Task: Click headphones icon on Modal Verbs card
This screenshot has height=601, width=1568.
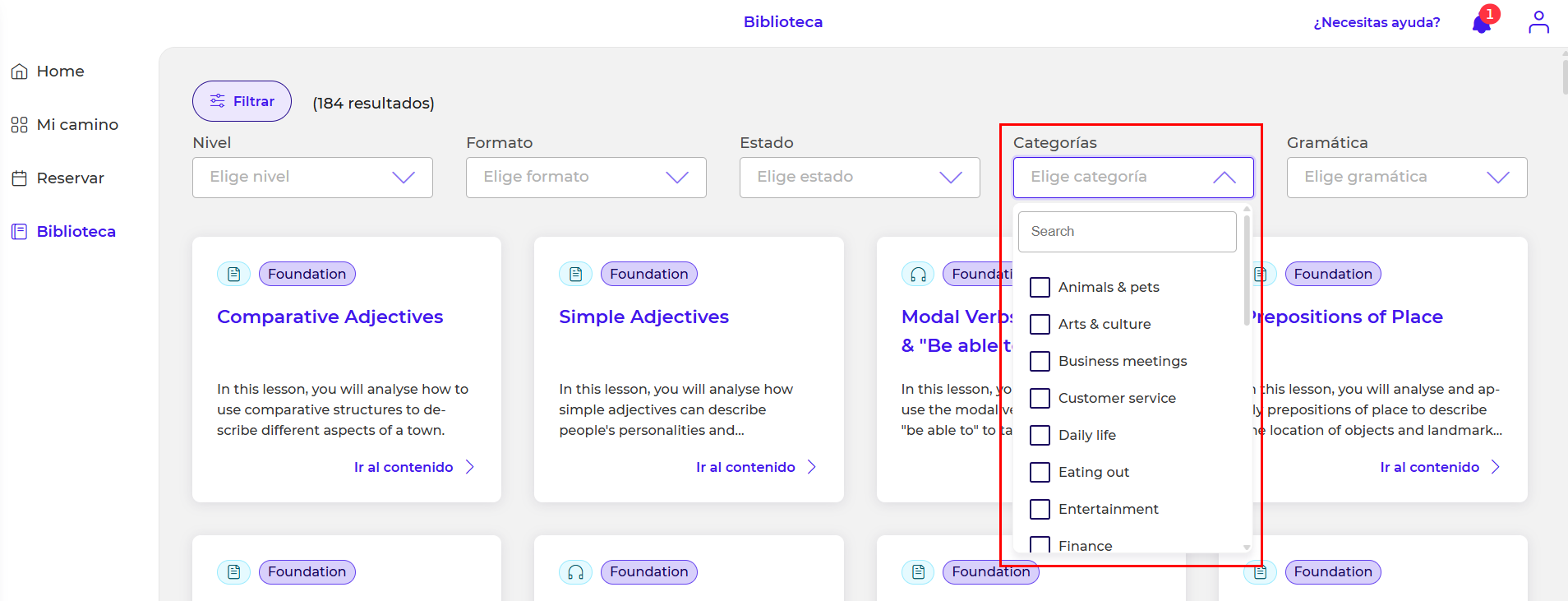Action: tap(918, 274)
